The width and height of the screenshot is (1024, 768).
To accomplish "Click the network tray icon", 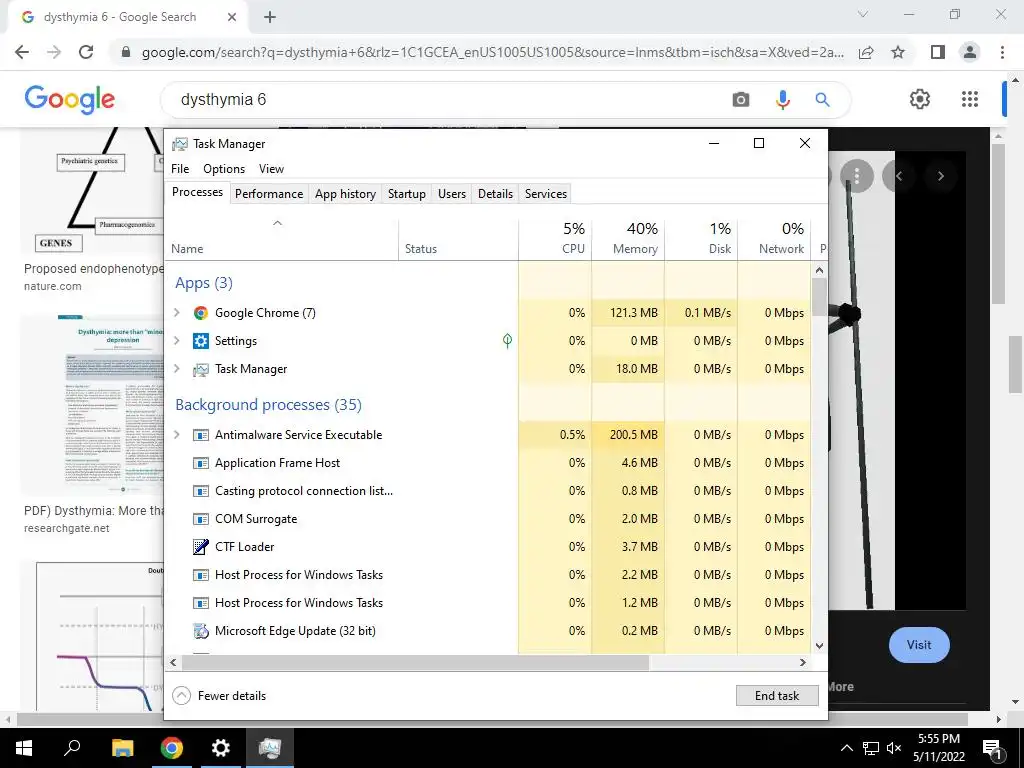I will point(871,748).
